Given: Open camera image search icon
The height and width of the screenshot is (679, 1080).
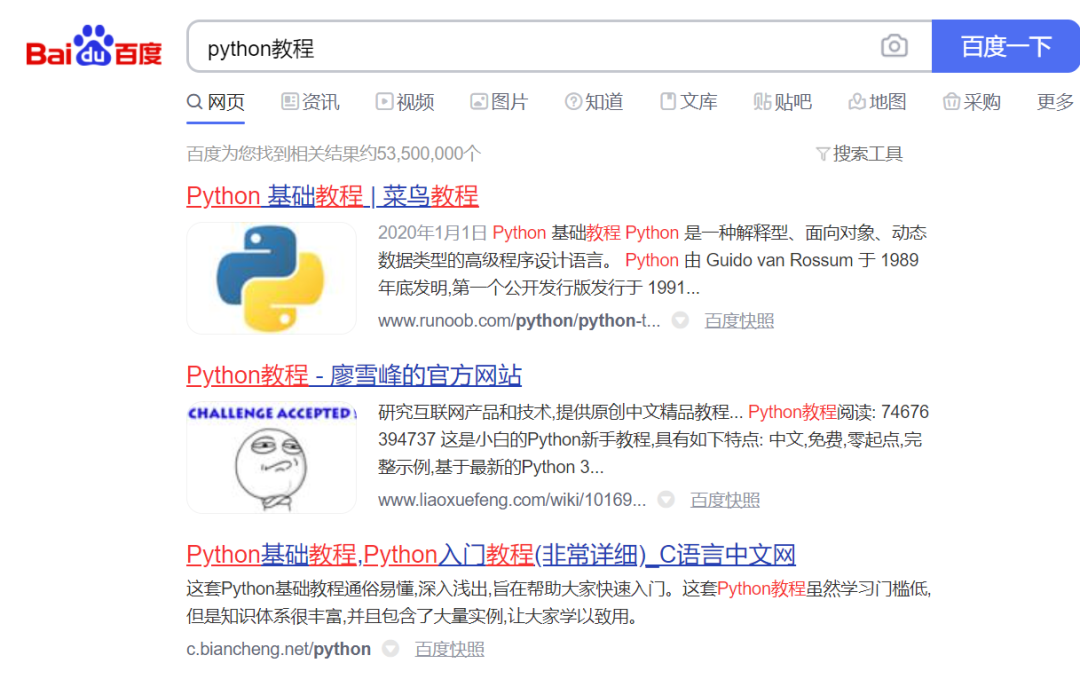Looking at the screenshot, I should (894, 46).
